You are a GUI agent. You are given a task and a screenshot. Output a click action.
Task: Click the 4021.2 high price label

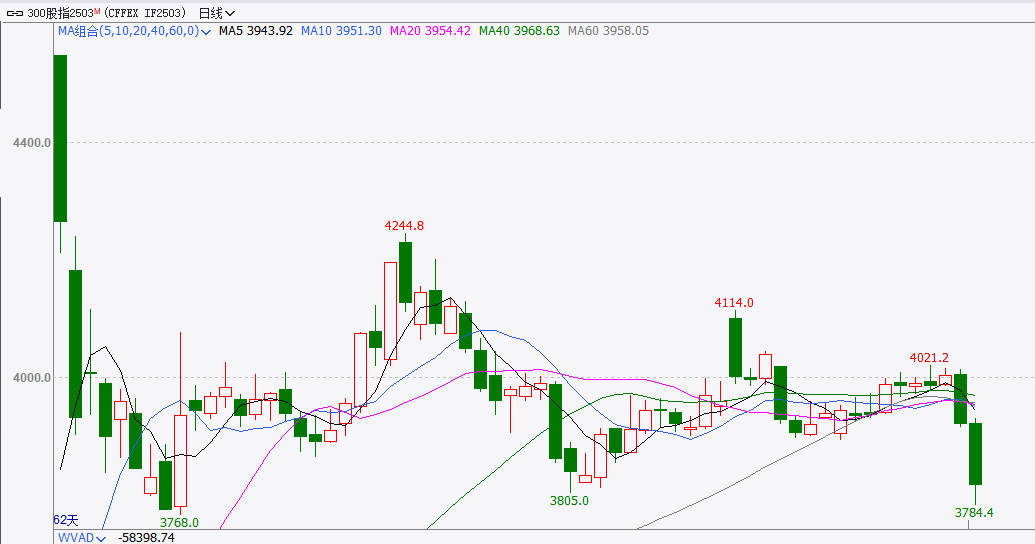[x=929, y=358]
